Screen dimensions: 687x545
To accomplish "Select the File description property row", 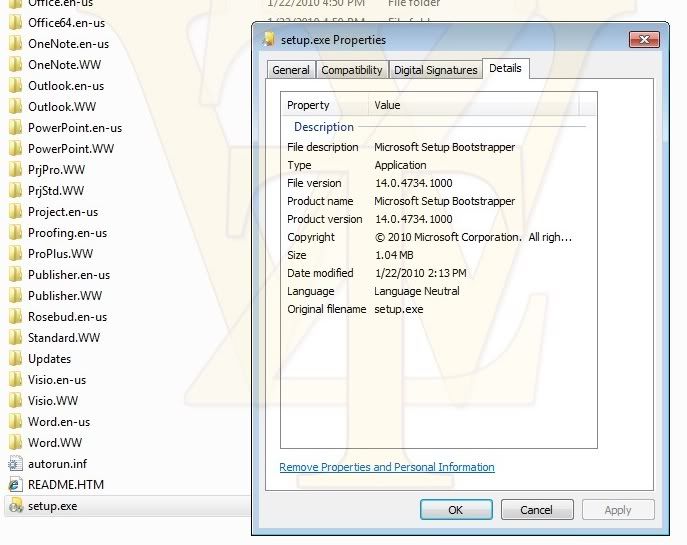I will point(438,147).
